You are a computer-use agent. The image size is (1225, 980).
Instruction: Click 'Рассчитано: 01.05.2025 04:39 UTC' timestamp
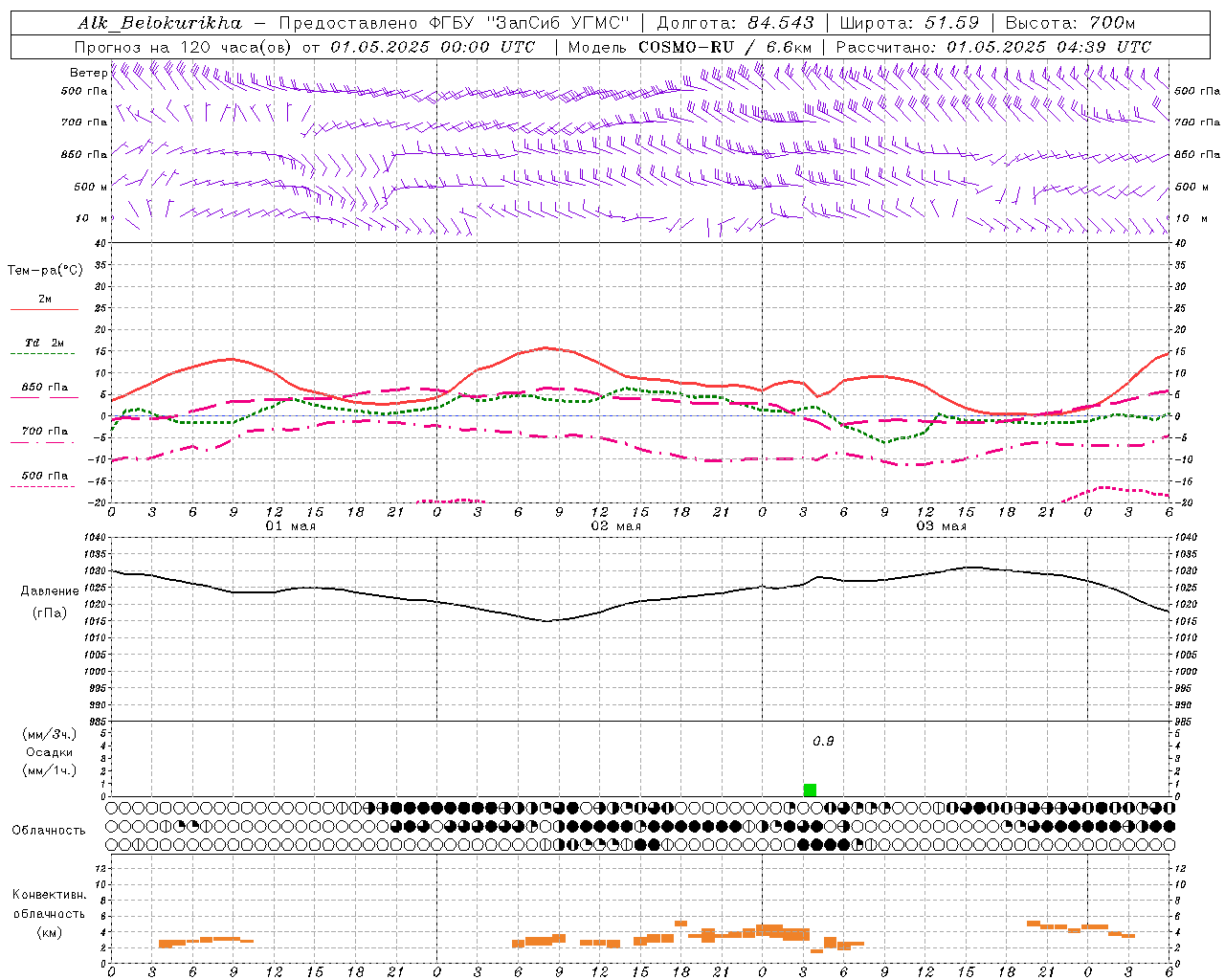993,47
